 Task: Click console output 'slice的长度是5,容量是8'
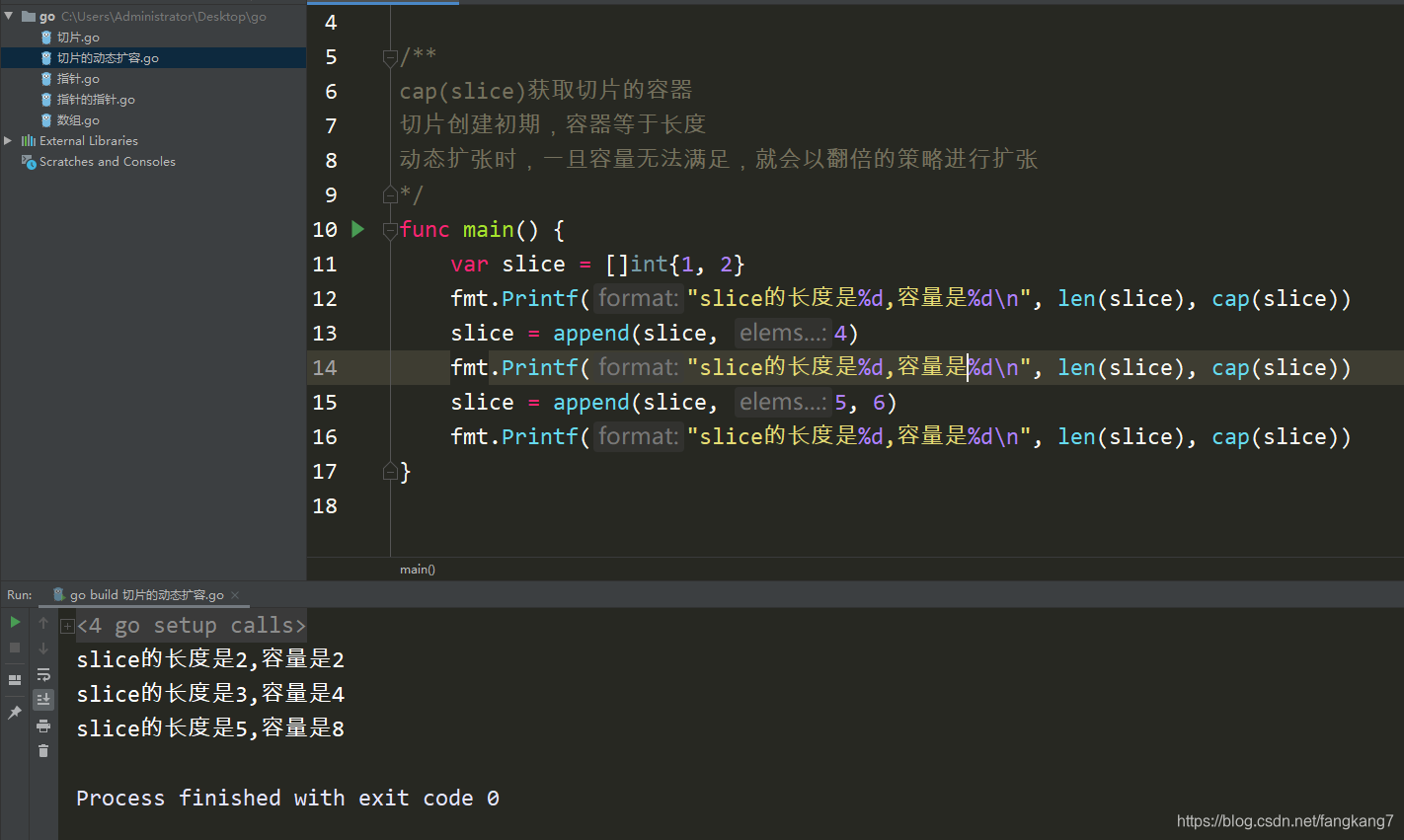(210, 728)
